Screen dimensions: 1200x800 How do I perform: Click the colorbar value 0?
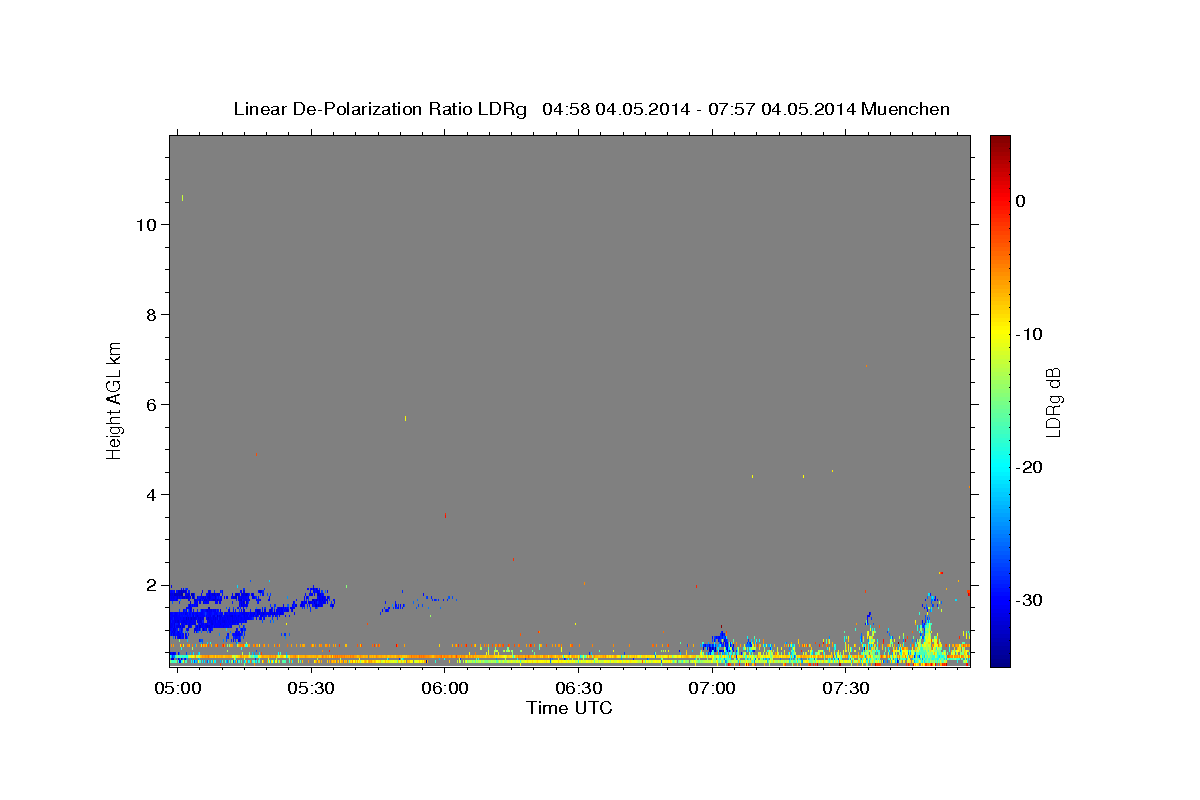click(x=1021, y=201)
